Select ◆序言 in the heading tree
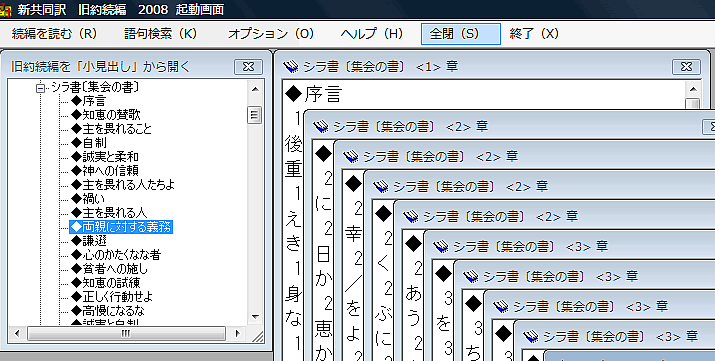This screenshot has height=361, width=715. pos(88,101)
